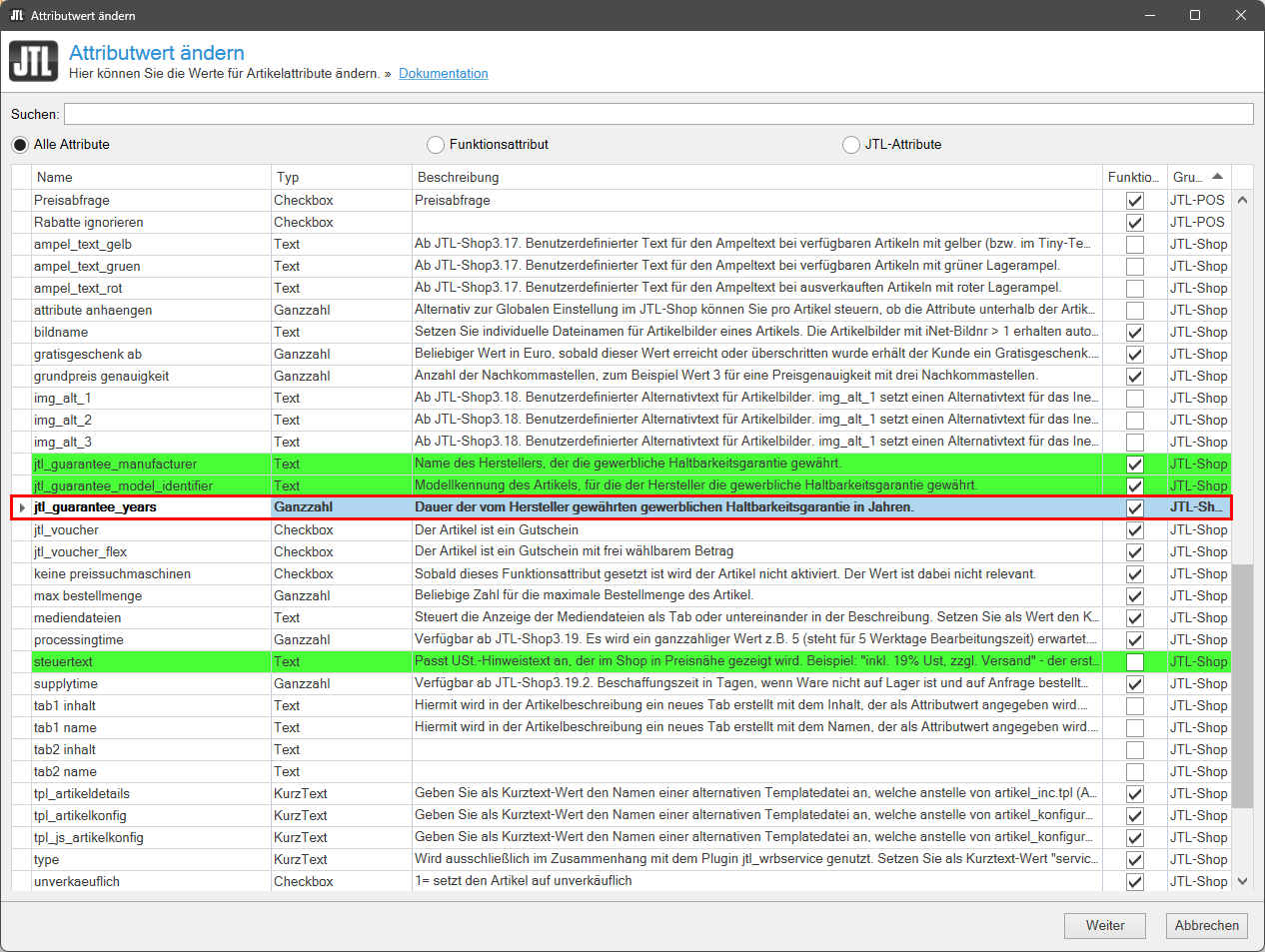Click JTL app icon in title bar
Screen dimensions: 1265x952
coord(16,15)
